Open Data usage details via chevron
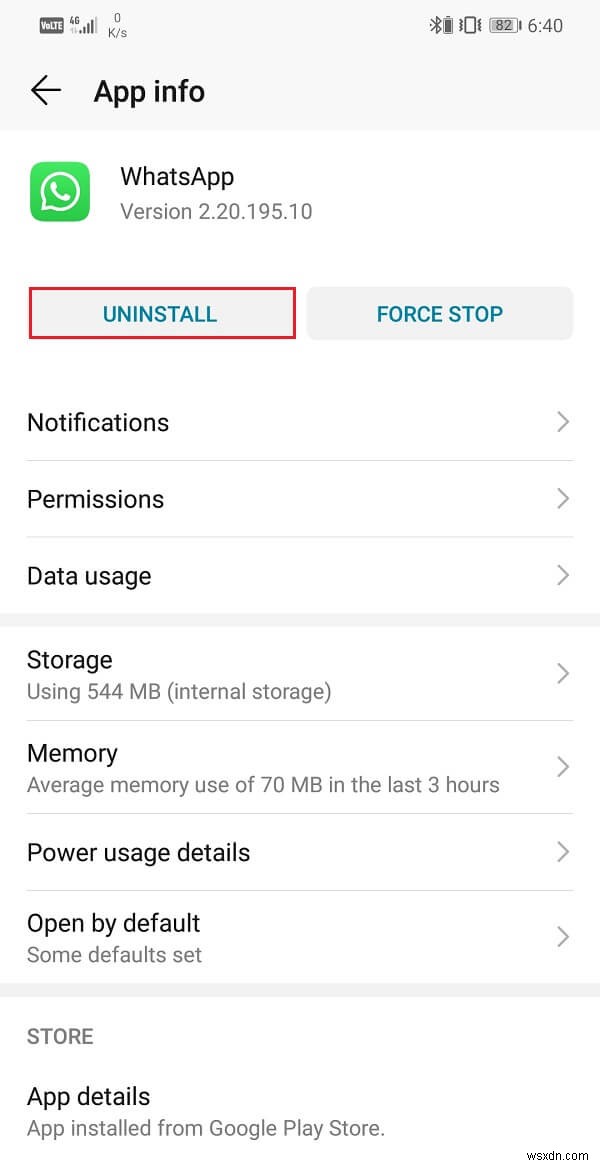The image size is (600, 1166). click(562, 576)
